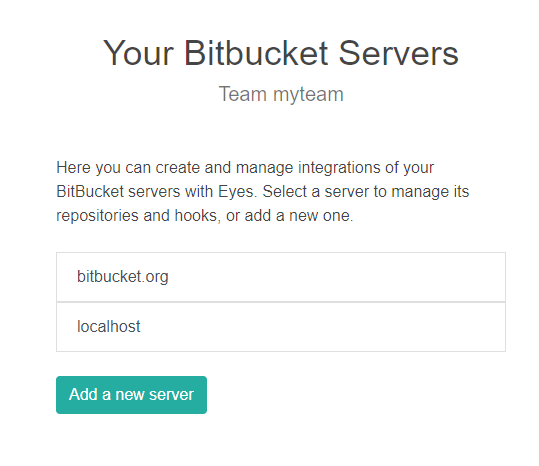Click the word BitBucket in the description
539x466 pixels.
click(x=90, y=192)
